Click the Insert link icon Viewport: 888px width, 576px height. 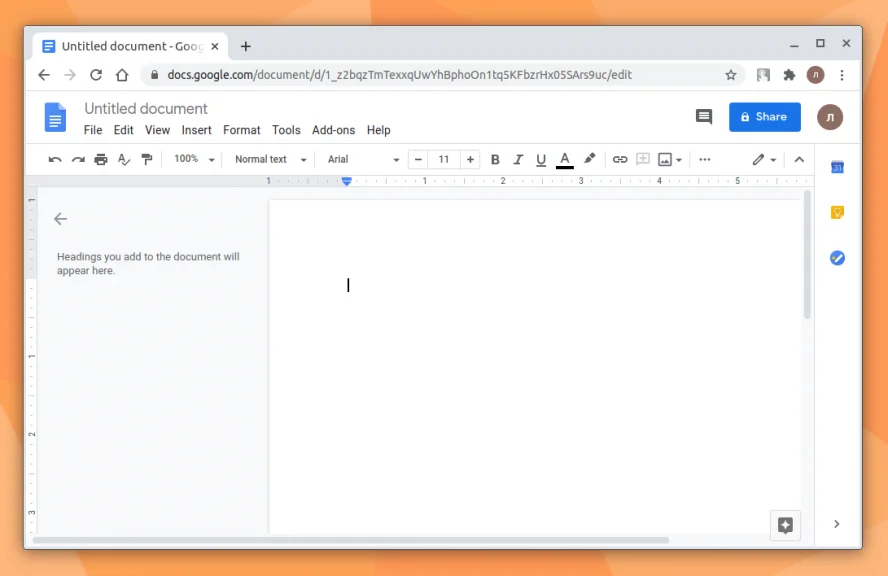tap(620, 160)
